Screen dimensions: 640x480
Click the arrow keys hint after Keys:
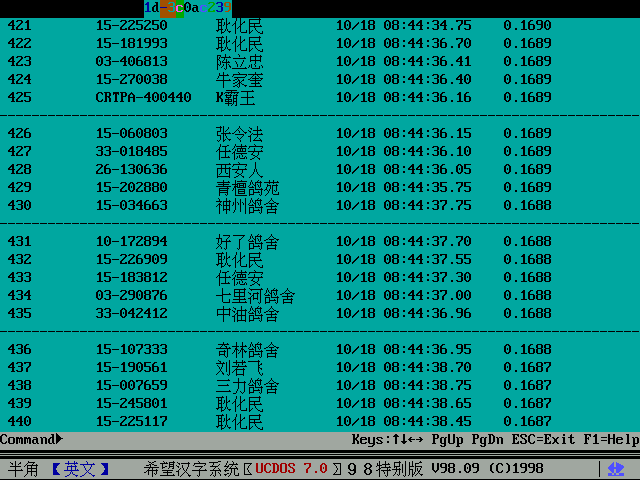(x=409, y=439)
